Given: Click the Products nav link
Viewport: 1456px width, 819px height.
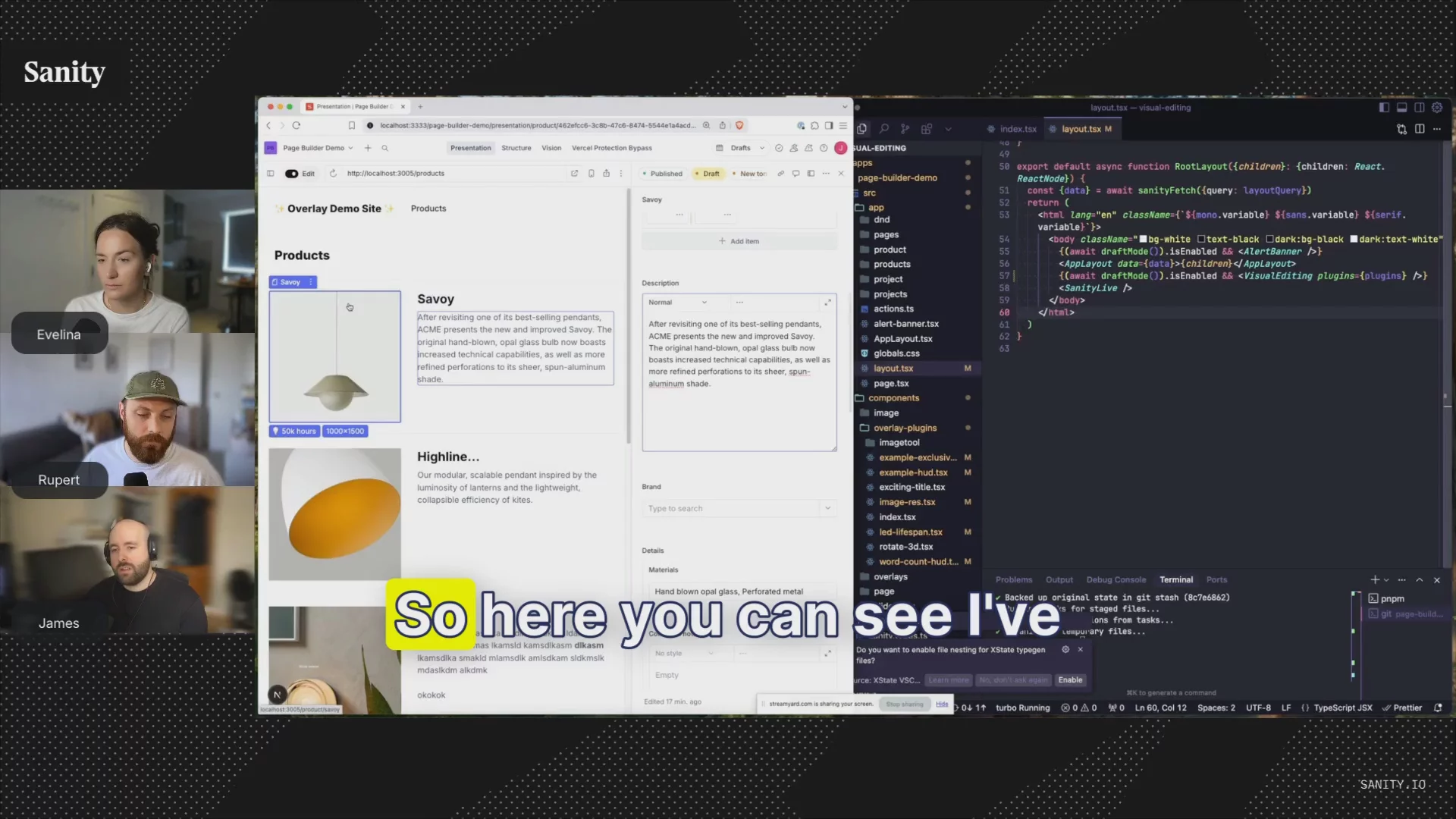Looking at the screenshot, I should (x=428, y=209).
